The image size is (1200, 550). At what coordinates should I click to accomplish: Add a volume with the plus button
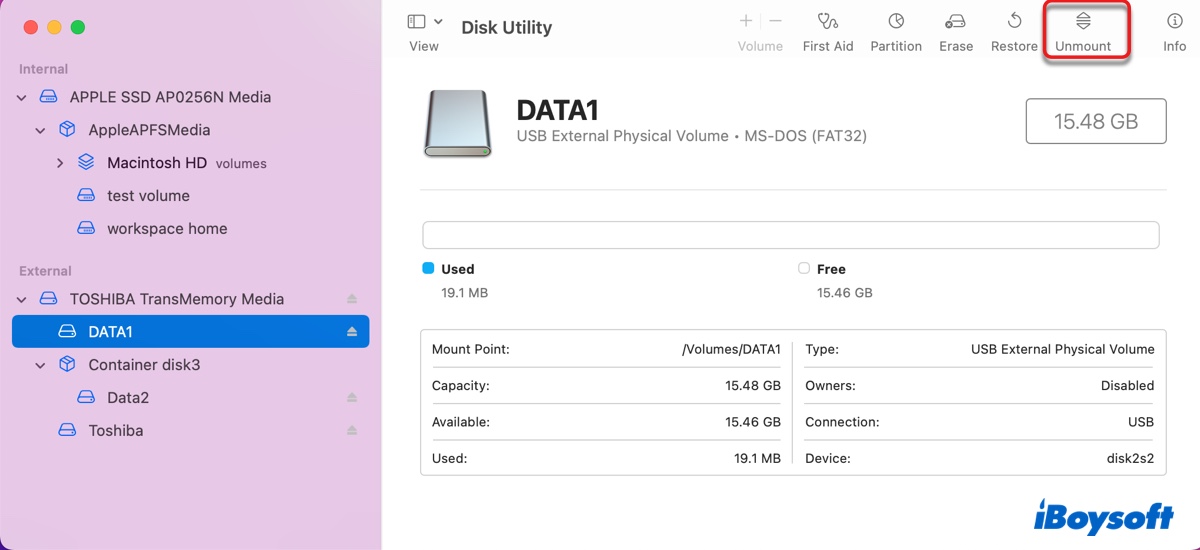point(746,21)
